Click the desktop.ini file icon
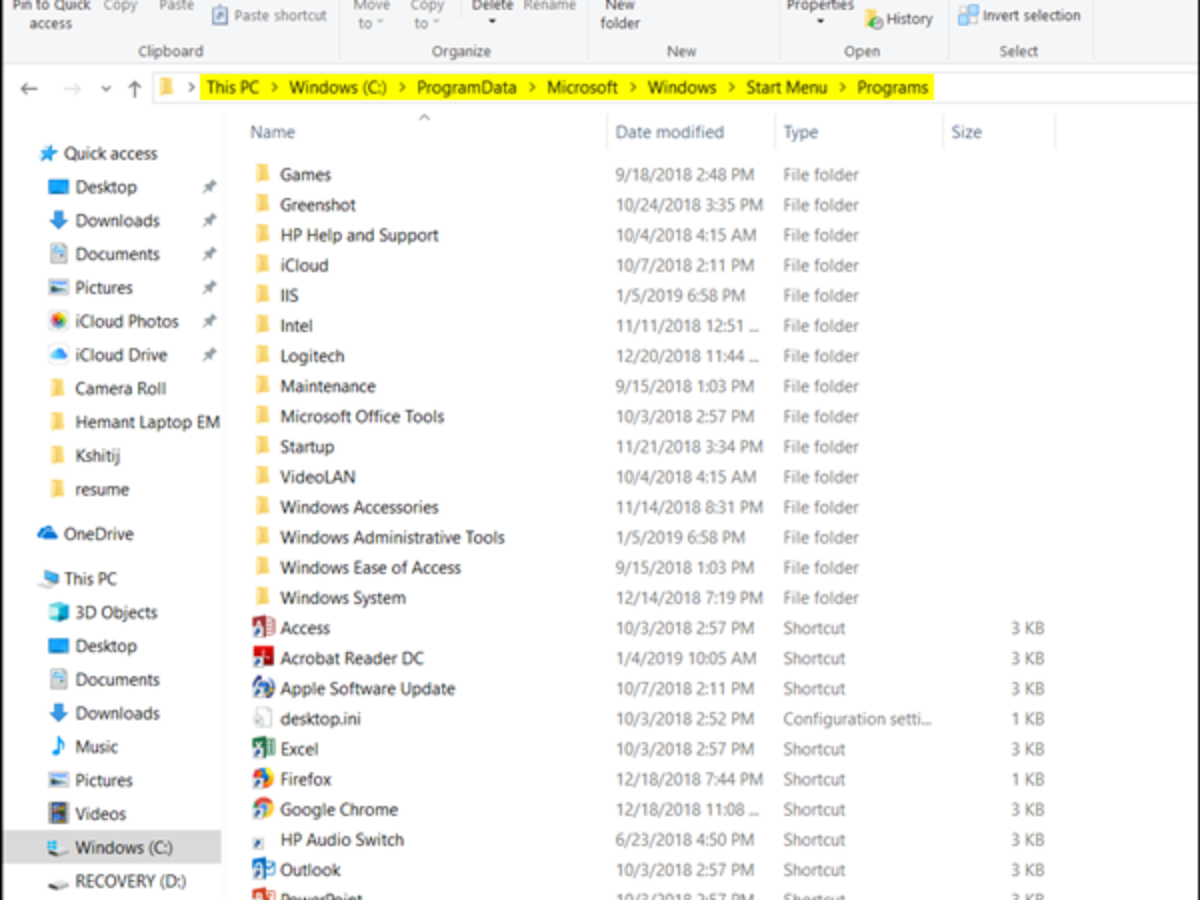This screenshot has width=1200, height=900. [262, 719]
